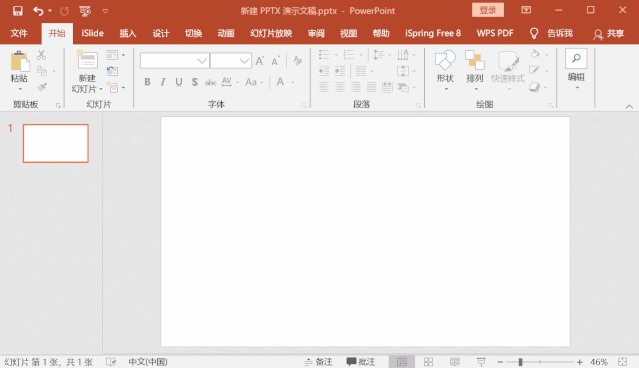The height and width of the screenshot is (368, 639).
Task: Click Decrease Font Size icon
Action: [275, 61]
